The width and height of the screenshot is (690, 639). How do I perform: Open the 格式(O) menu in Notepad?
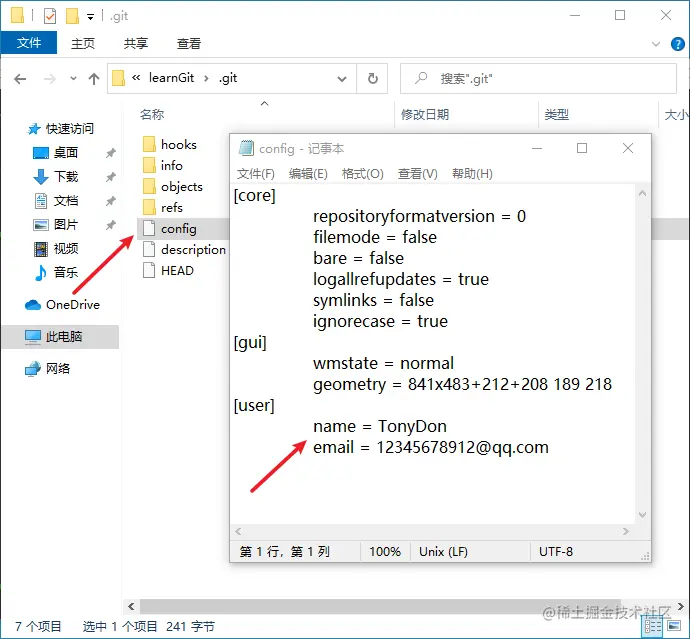coord(363,174)
